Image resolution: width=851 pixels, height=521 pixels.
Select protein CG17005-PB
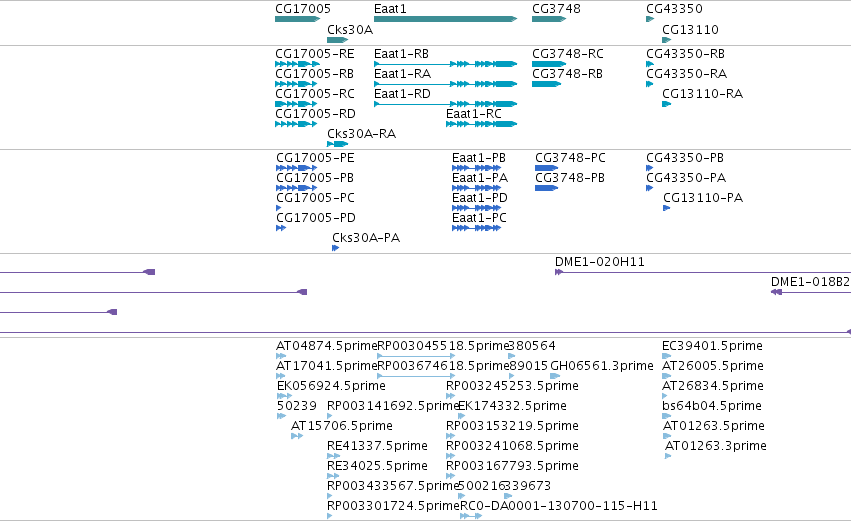coord(315,178)
